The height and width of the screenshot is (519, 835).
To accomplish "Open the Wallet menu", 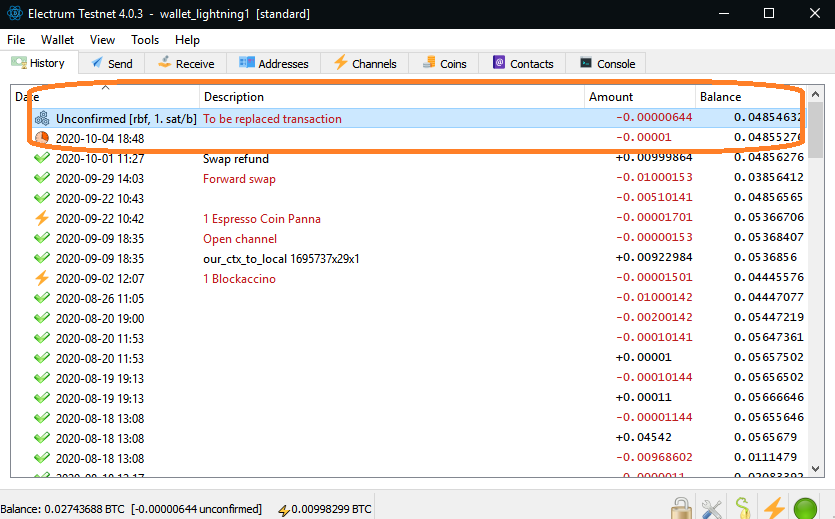I will 58,40.
